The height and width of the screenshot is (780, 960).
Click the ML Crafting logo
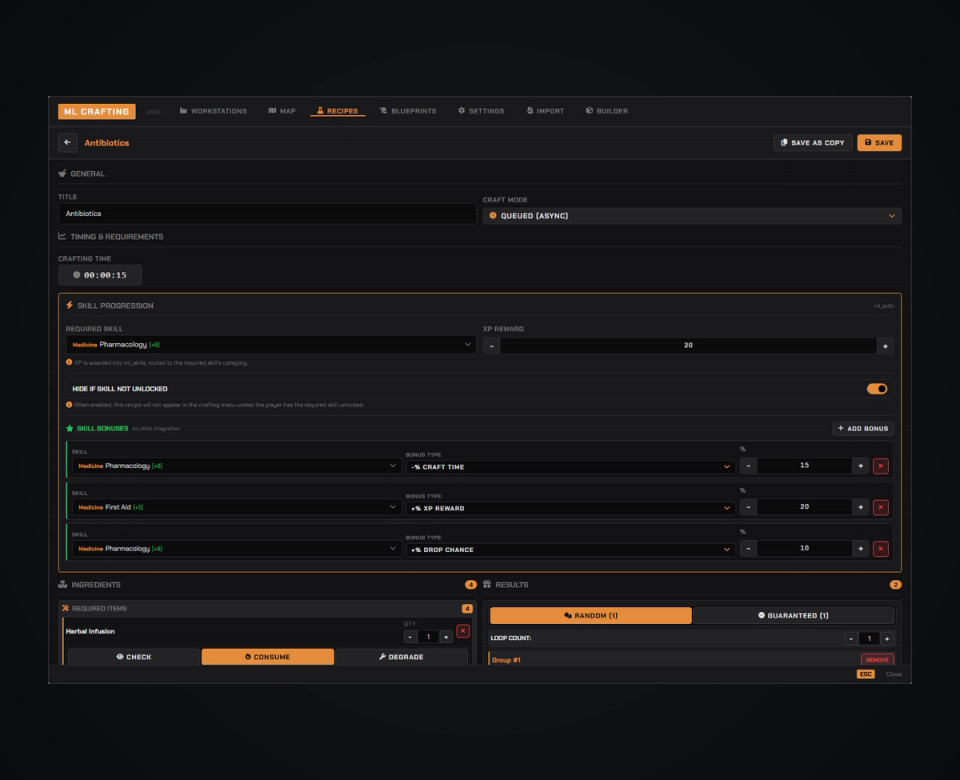[x=97, y=111]
